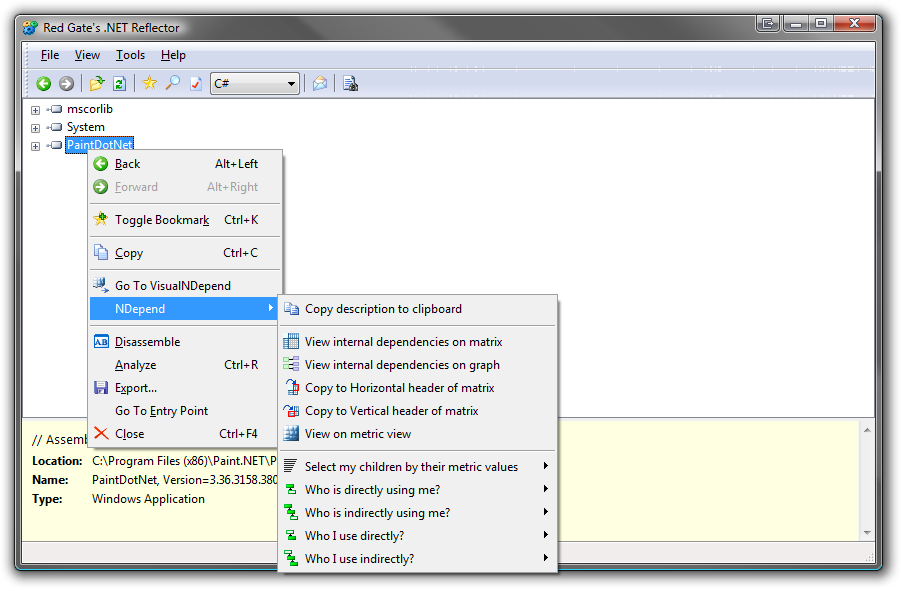Click View internal dependencies on graph
The height and width of the screenshot is (591, 901).
418,365
